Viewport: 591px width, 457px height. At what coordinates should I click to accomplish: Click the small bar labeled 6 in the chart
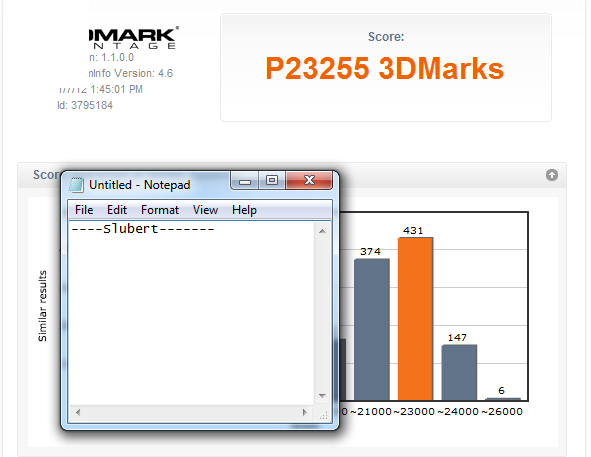(503, 399)
